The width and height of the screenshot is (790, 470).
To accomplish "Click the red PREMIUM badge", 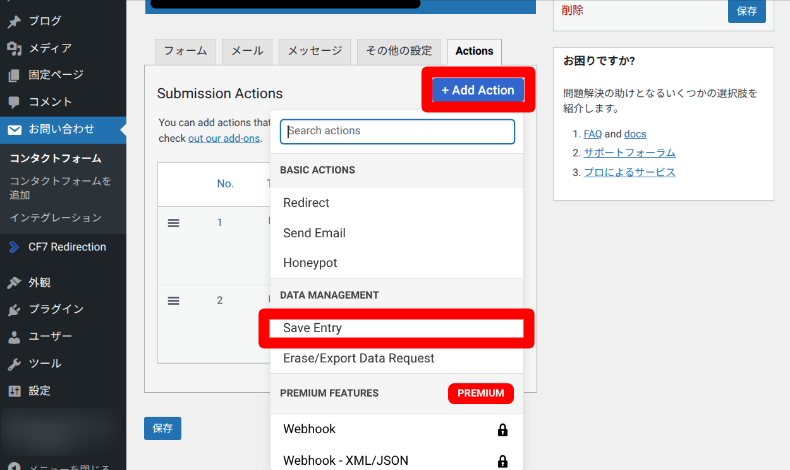I will (x=481, y=393).
